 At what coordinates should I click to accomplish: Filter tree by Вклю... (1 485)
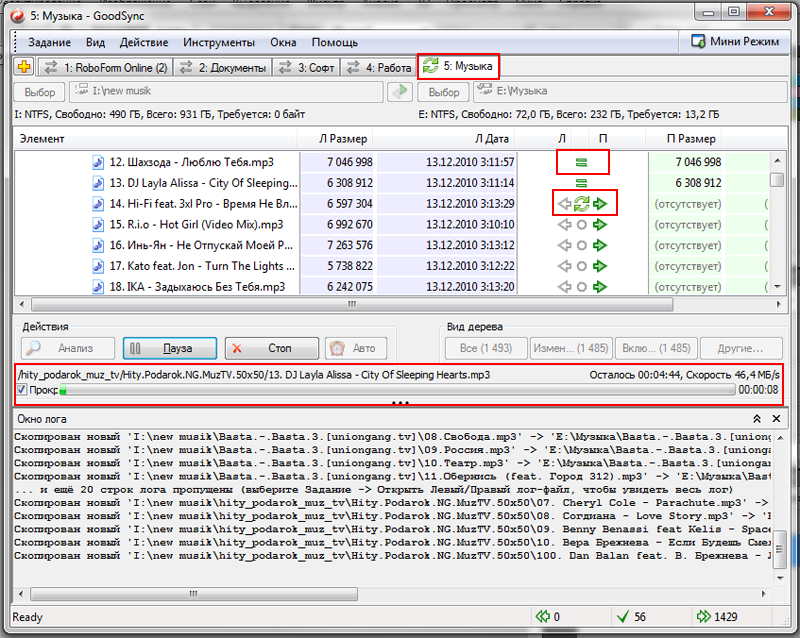click(x=656, y=349)
